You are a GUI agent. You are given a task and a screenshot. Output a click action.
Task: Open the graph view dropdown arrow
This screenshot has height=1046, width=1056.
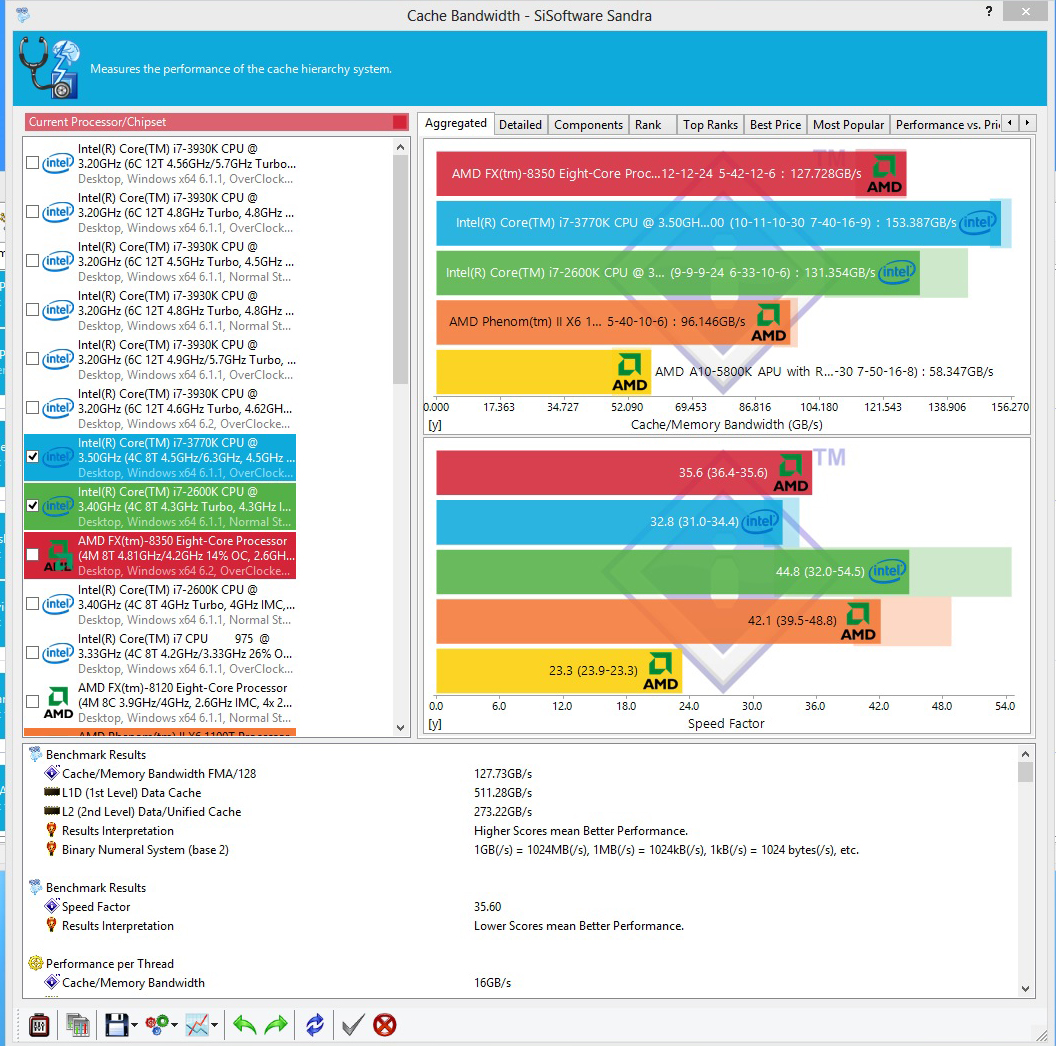(214, 1026)
